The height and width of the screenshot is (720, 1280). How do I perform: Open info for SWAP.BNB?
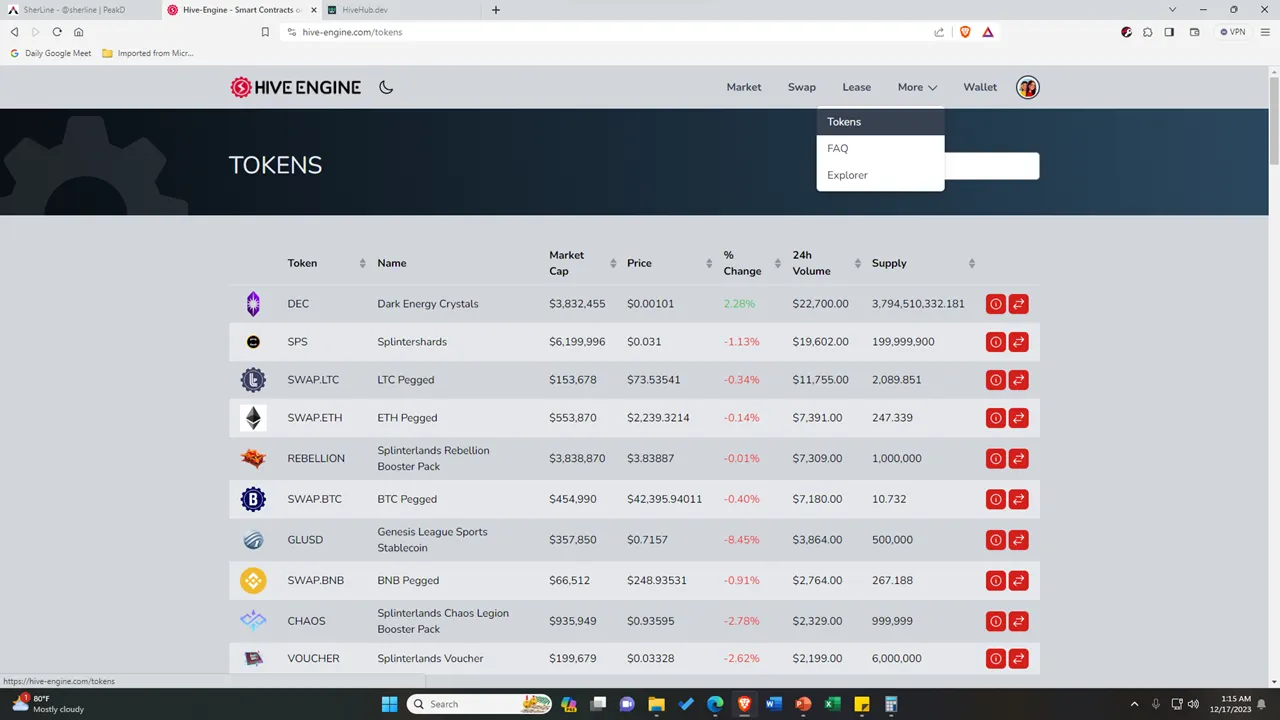pos(995,580)
